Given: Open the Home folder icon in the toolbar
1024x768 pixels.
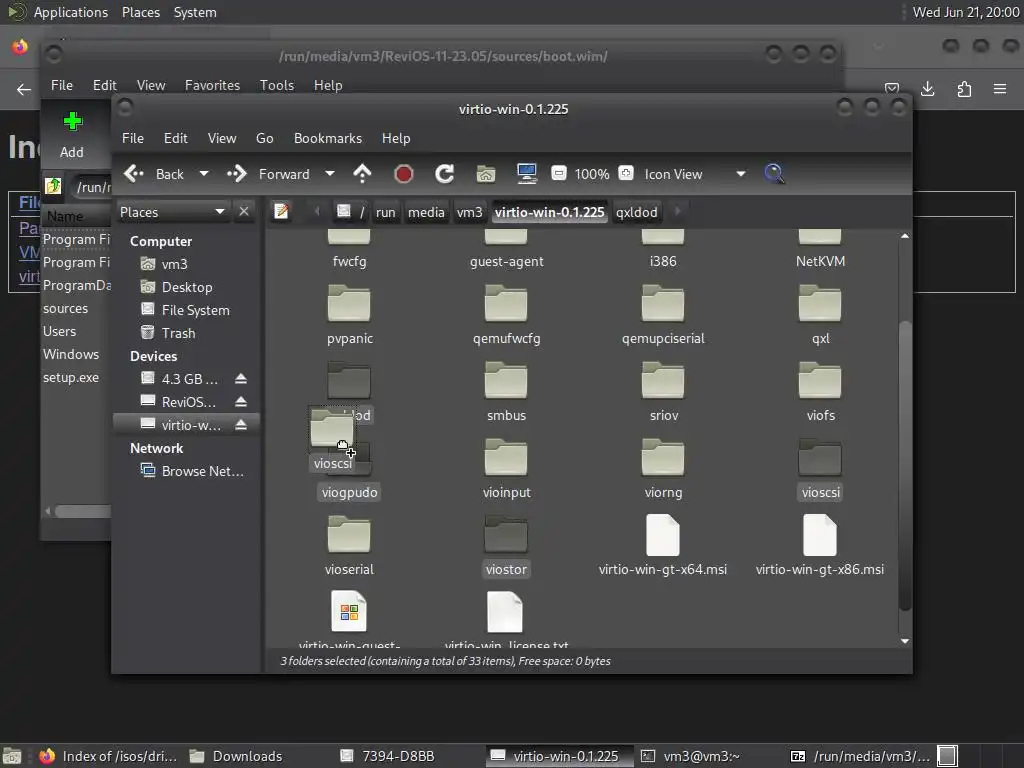Looking at the screenshot, I should click(x=486, y=174).
